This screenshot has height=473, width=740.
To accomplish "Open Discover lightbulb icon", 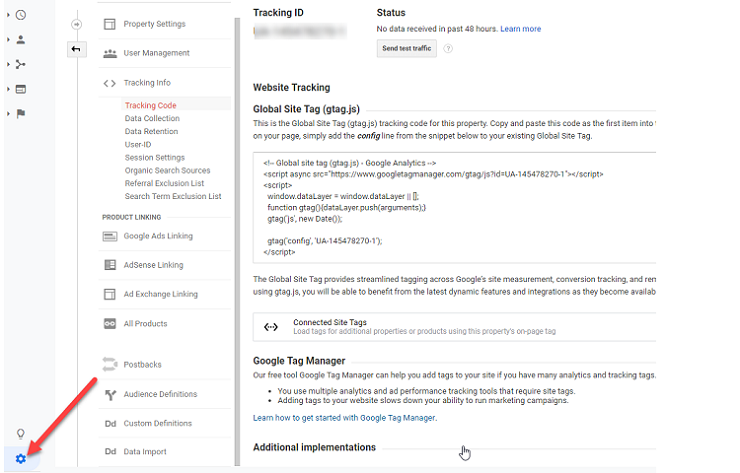I will tap(21, 433).
